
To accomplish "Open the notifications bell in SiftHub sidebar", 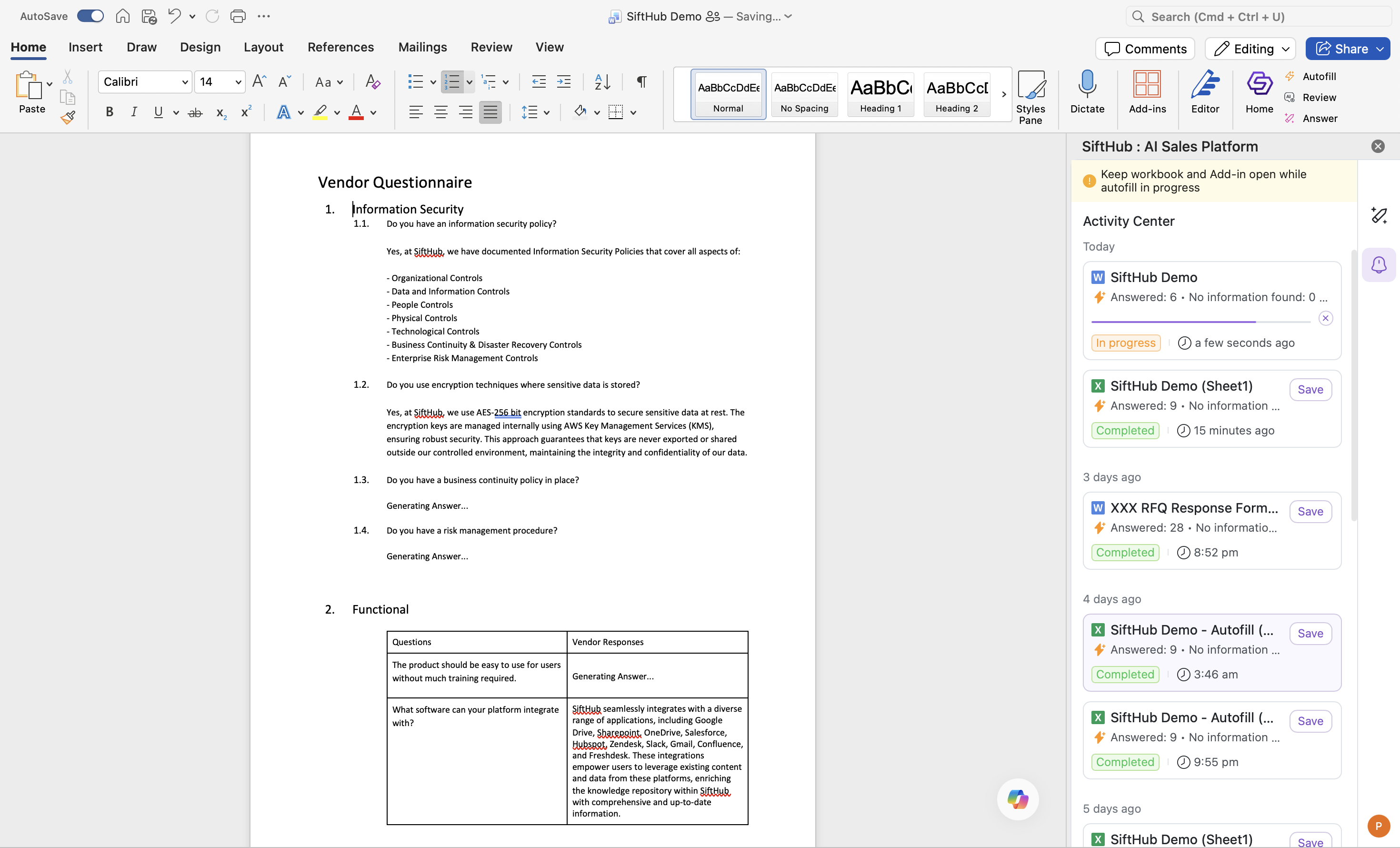I will pyautogui.click(x=1379, y=265).
